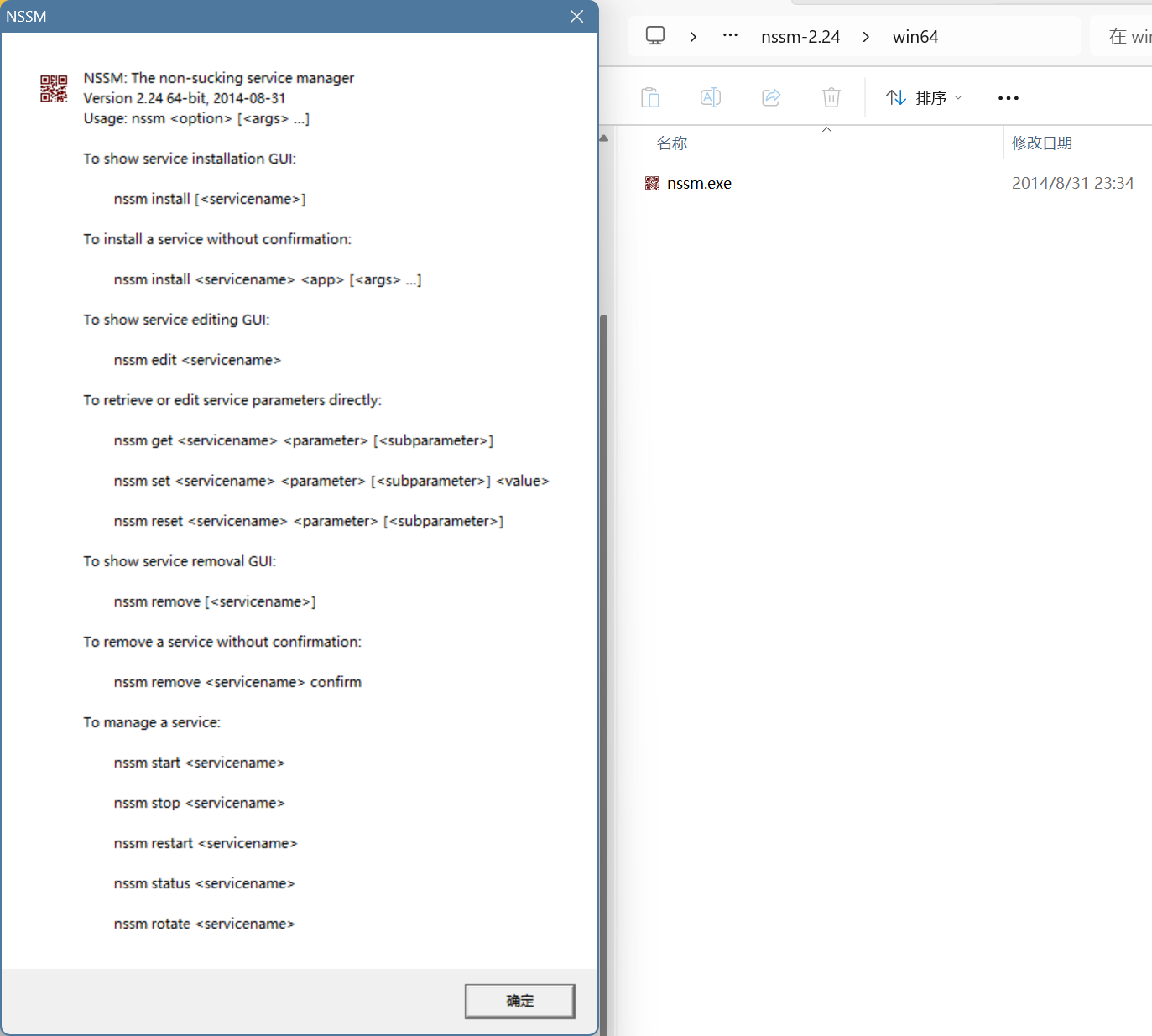Click text 'nssm edit <servicename>'

(197, 360)
